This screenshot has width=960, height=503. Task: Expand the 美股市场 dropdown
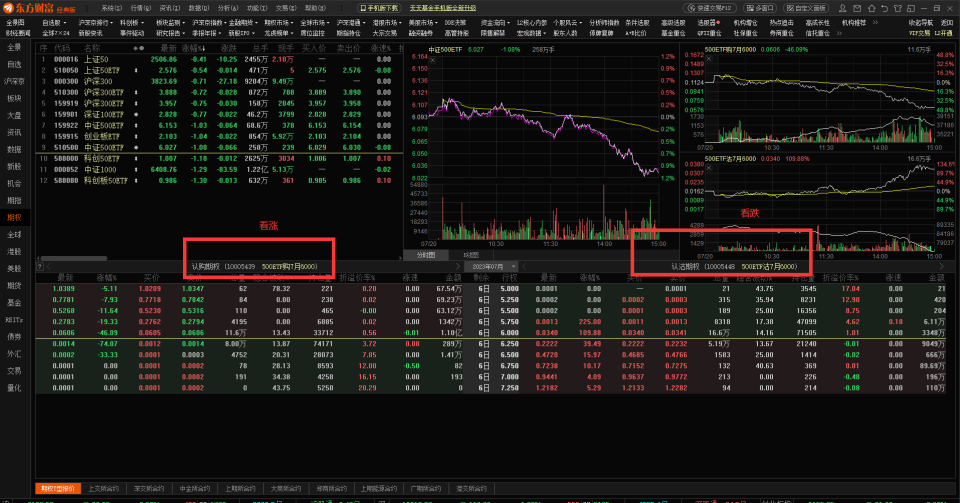pos(423,23)
